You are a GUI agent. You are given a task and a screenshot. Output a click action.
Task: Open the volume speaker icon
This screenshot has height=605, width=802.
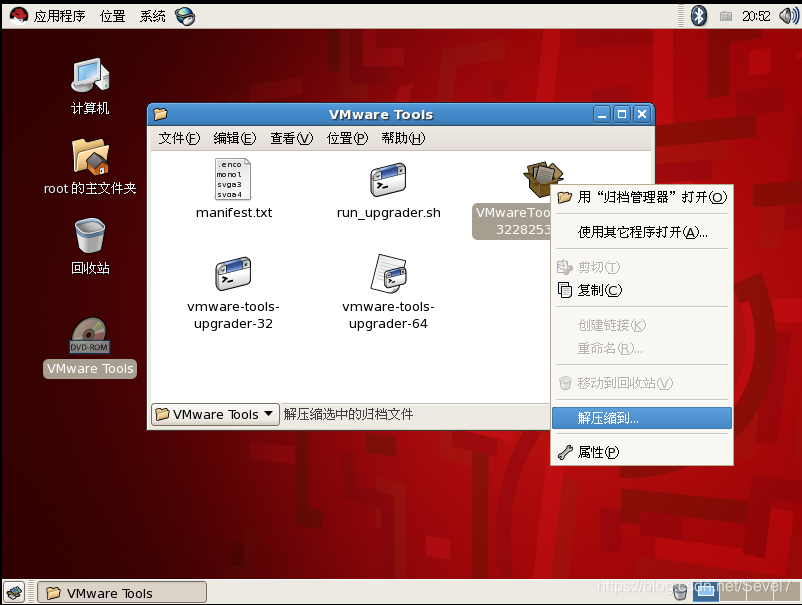[788, 16]
